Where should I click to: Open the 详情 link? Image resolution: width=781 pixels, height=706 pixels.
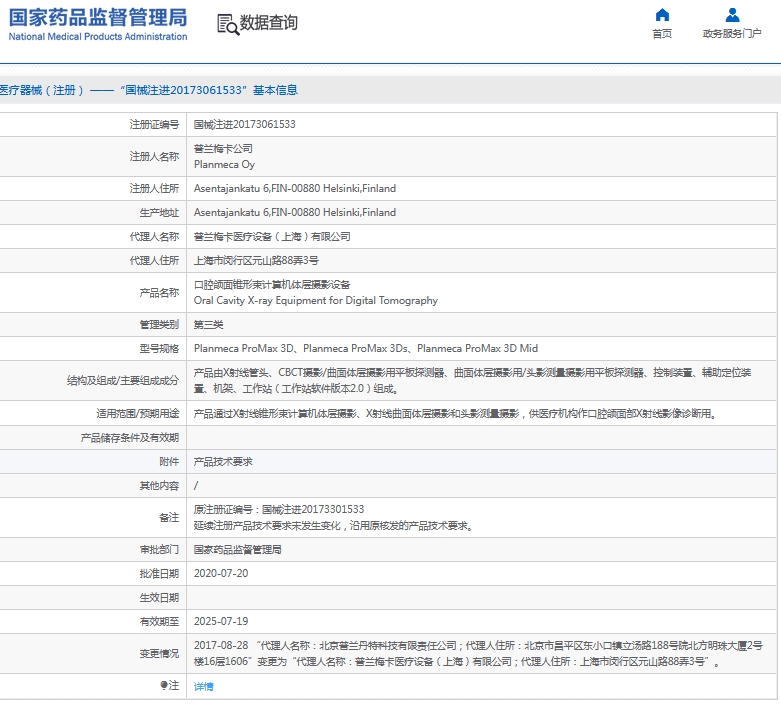click(x=203, y=686)
